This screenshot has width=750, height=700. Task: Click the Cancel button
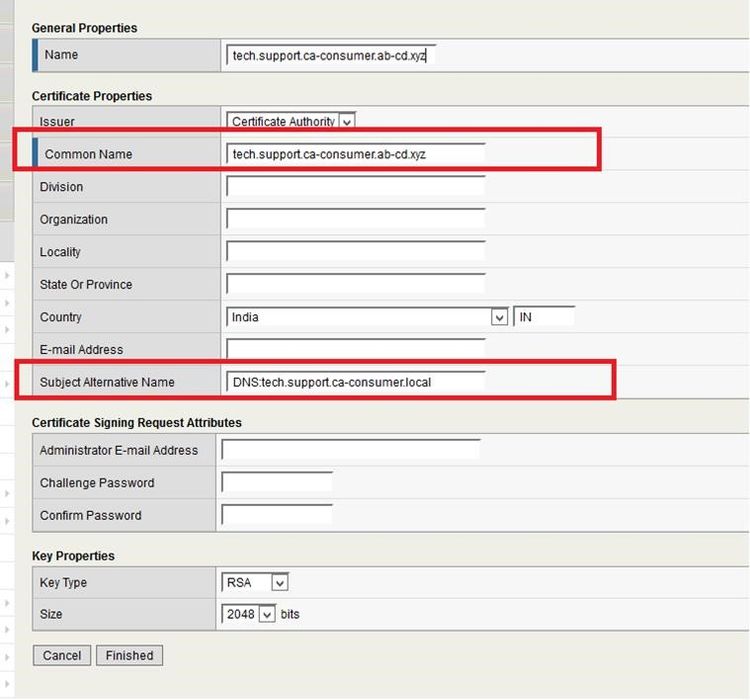(x=62, y=655)
